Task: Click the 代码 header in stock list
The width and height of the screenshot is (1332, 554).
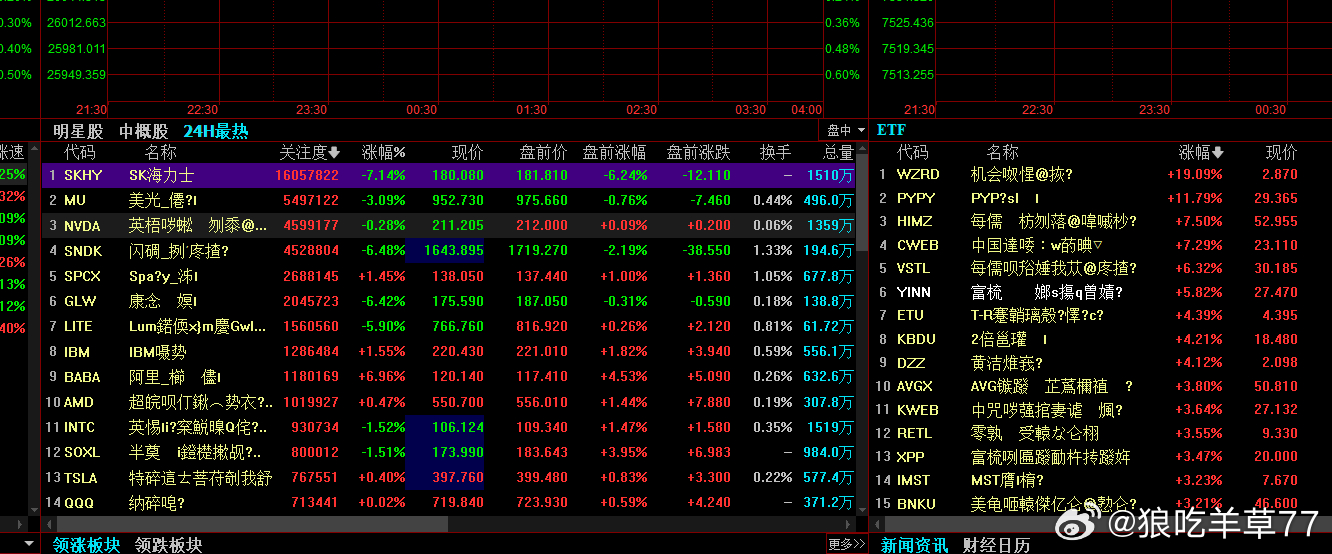Action: (x=80, y=153)
